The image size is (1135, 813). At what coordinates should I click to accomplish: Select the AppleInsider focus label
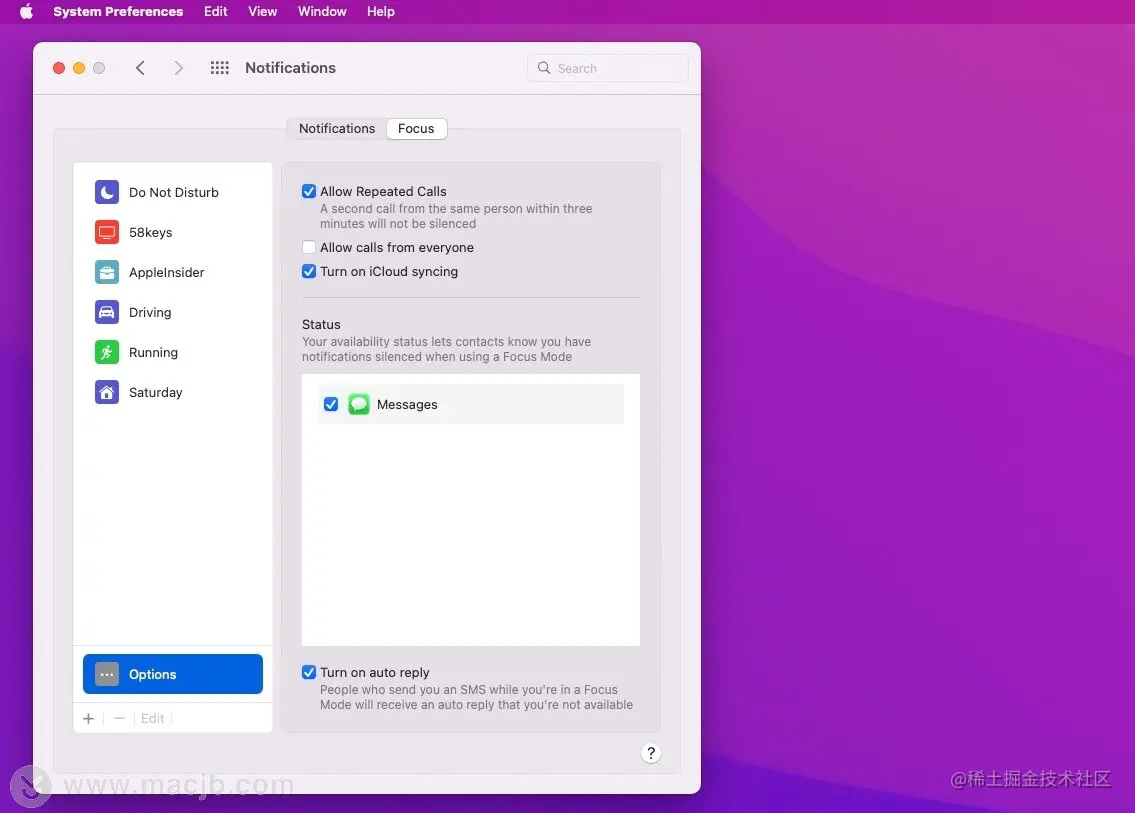coord(166,272)
